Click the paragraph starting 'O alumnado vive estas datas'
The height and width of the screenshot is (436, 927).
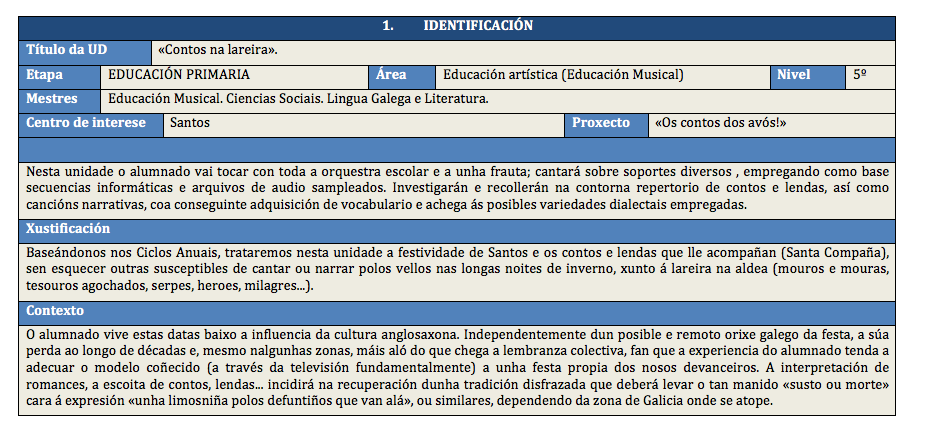tap(457, 367)
